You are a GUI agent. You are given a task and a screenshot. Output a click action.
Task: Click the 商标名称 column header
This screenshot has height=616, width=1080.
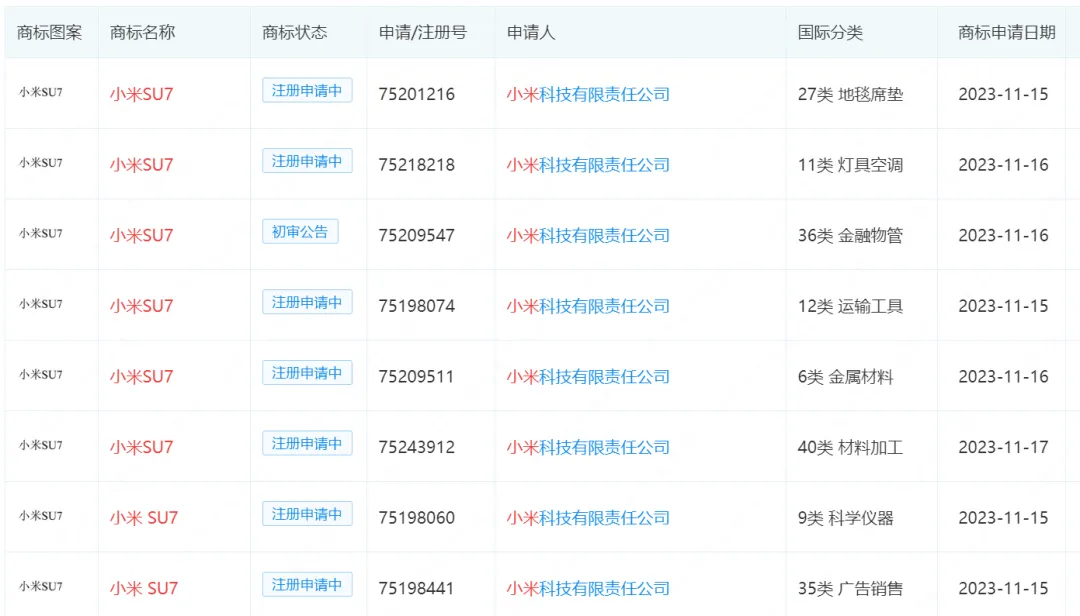click(x=143, y=32)
